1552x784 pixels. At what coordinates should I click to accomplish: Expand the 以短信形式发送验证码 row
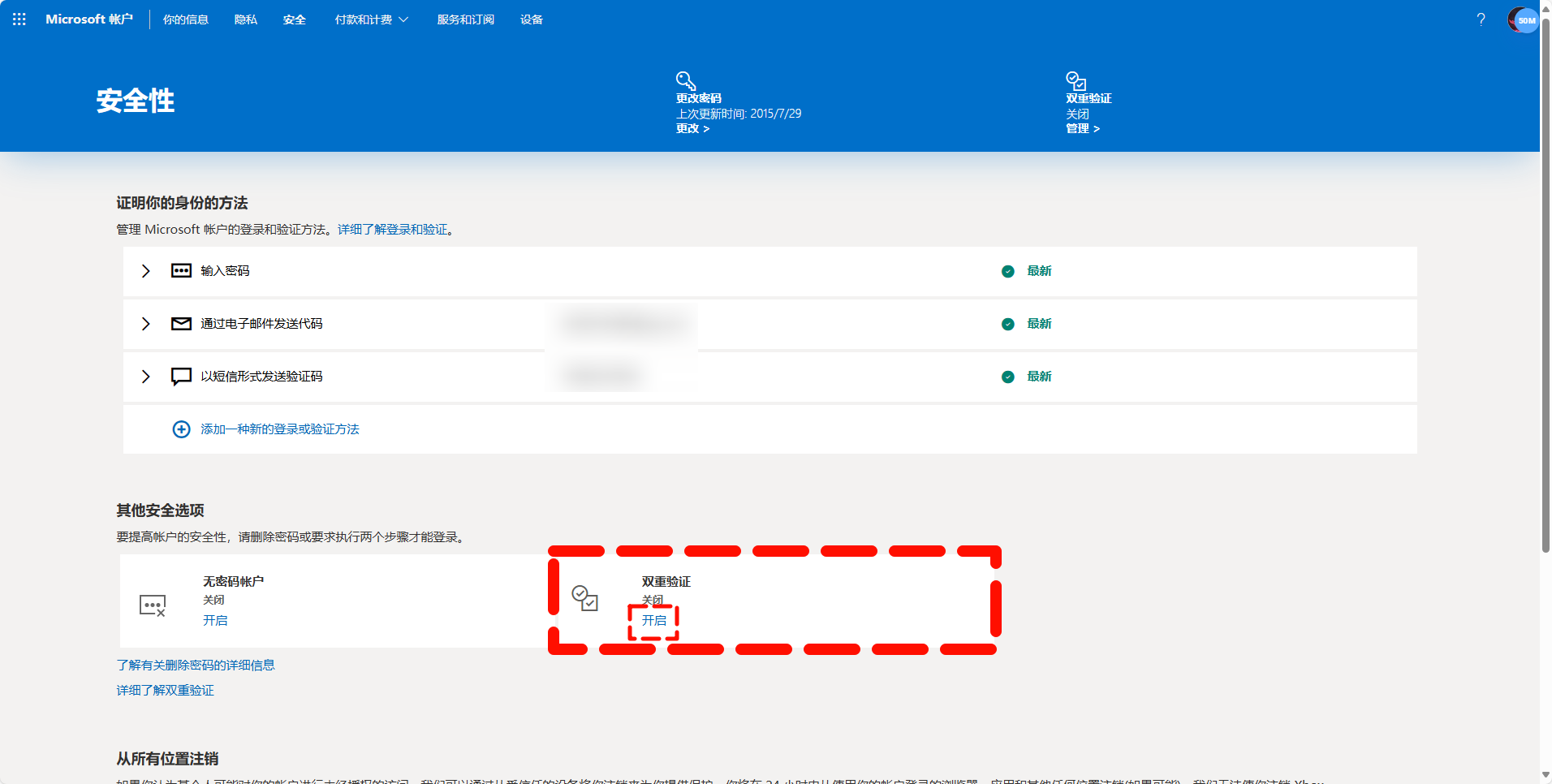coord(146,377)
